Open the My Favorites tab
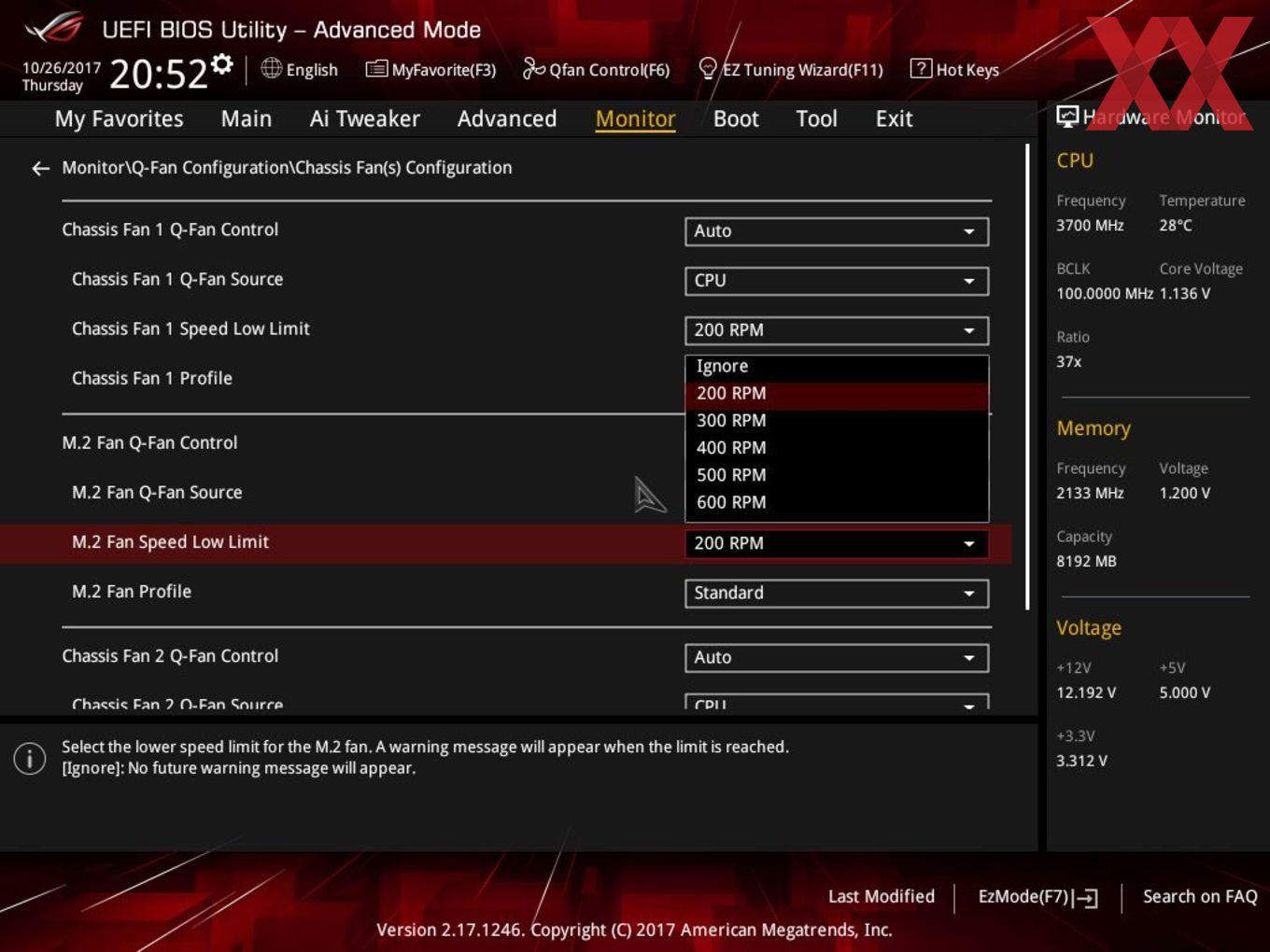This screenshot has height=952, width=1270. (119, 119)
